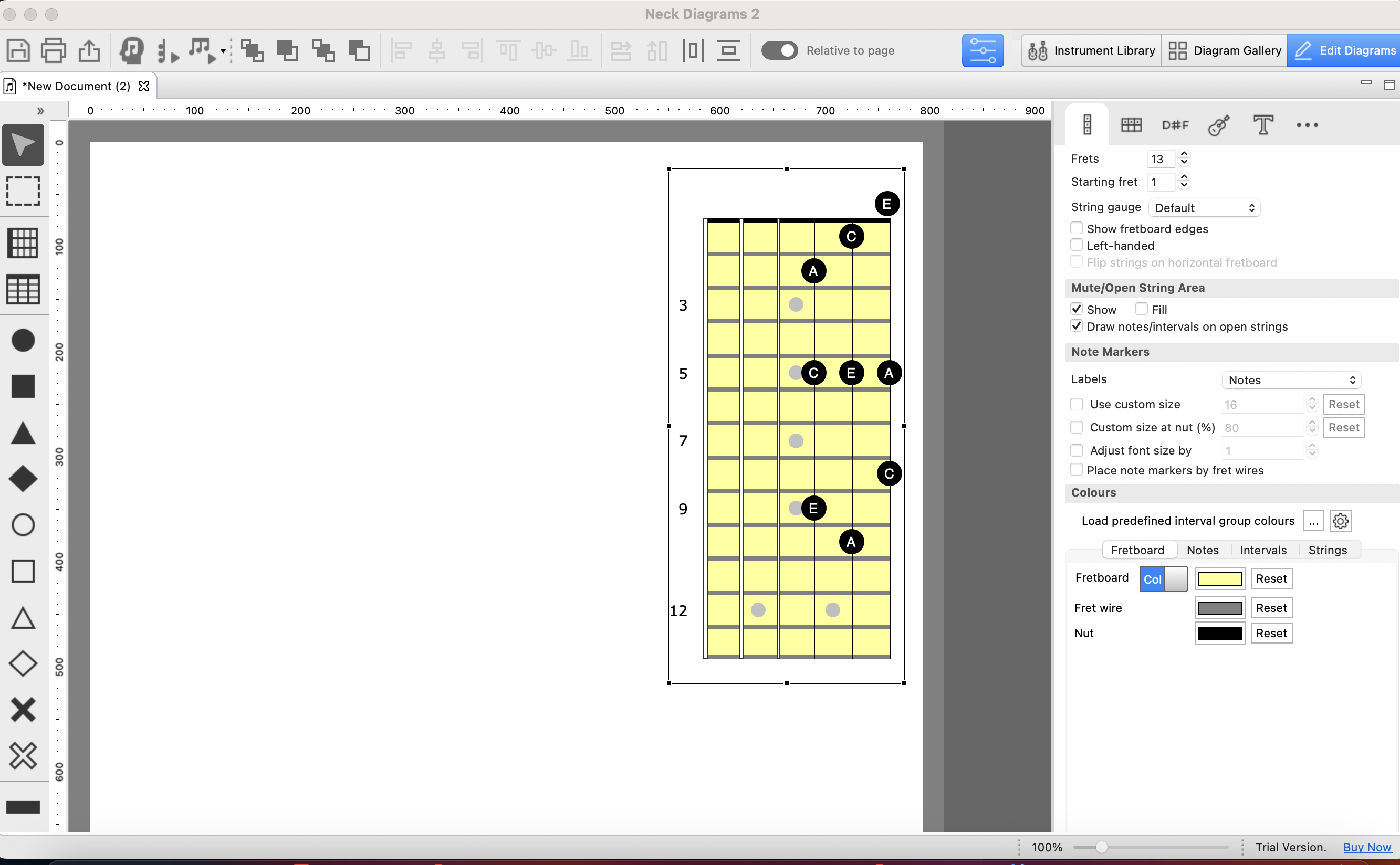Image resolution: width=1400 pixels, height=865 pixels.
Task: Open the Labels Notes dropdown
Action: pos(1291,380)
